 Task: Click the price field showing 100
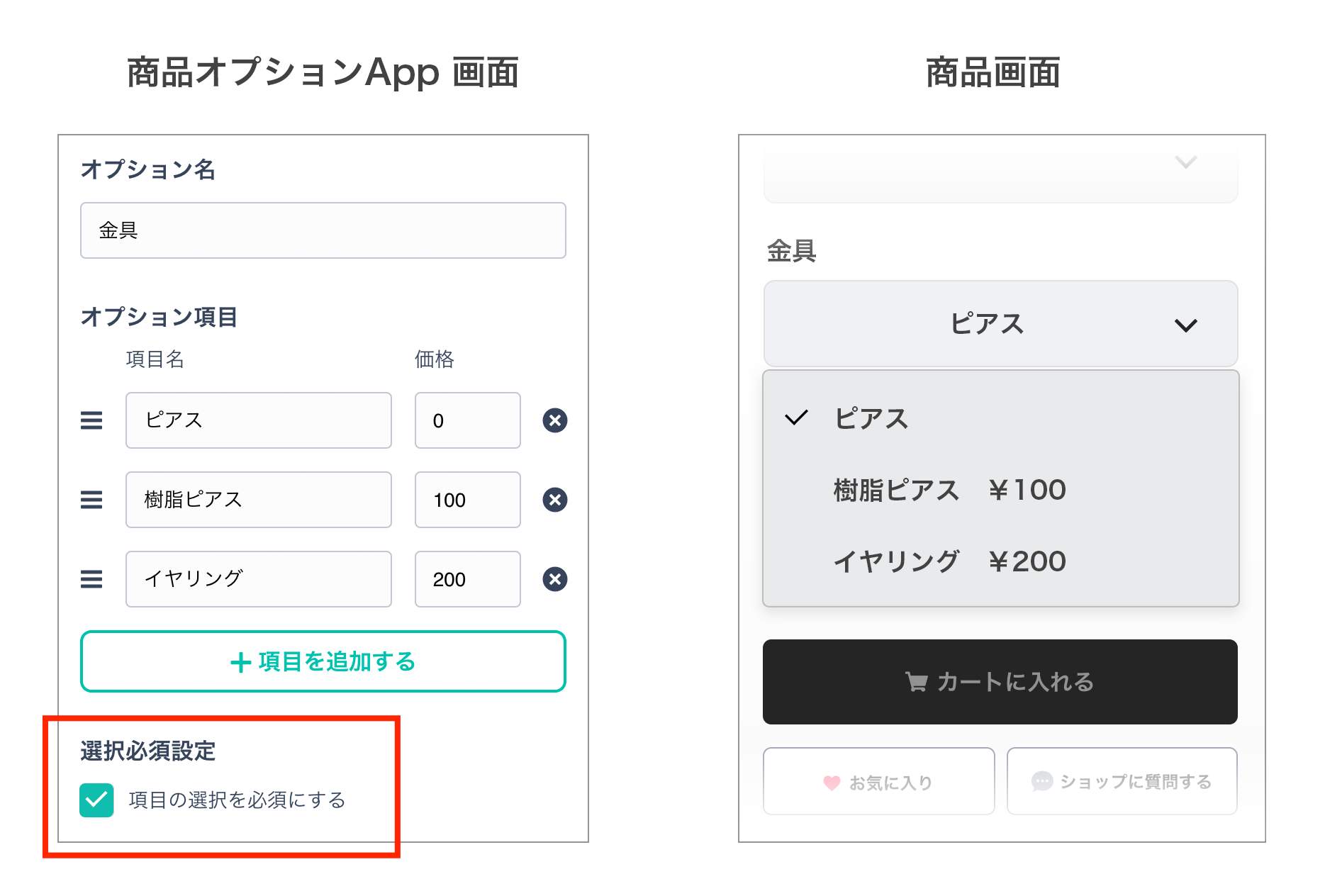pyautogui.click(x=467, y=500)
